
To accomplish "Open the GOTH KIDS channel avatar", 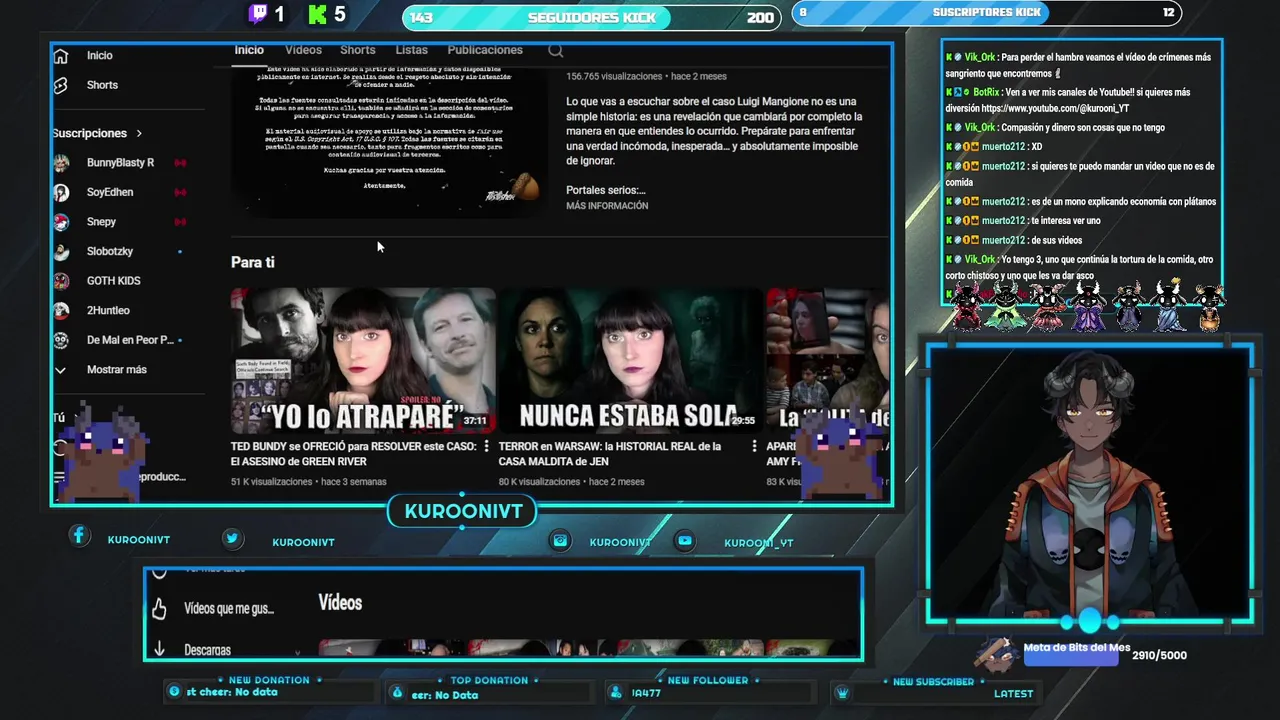I will (61, 281).
